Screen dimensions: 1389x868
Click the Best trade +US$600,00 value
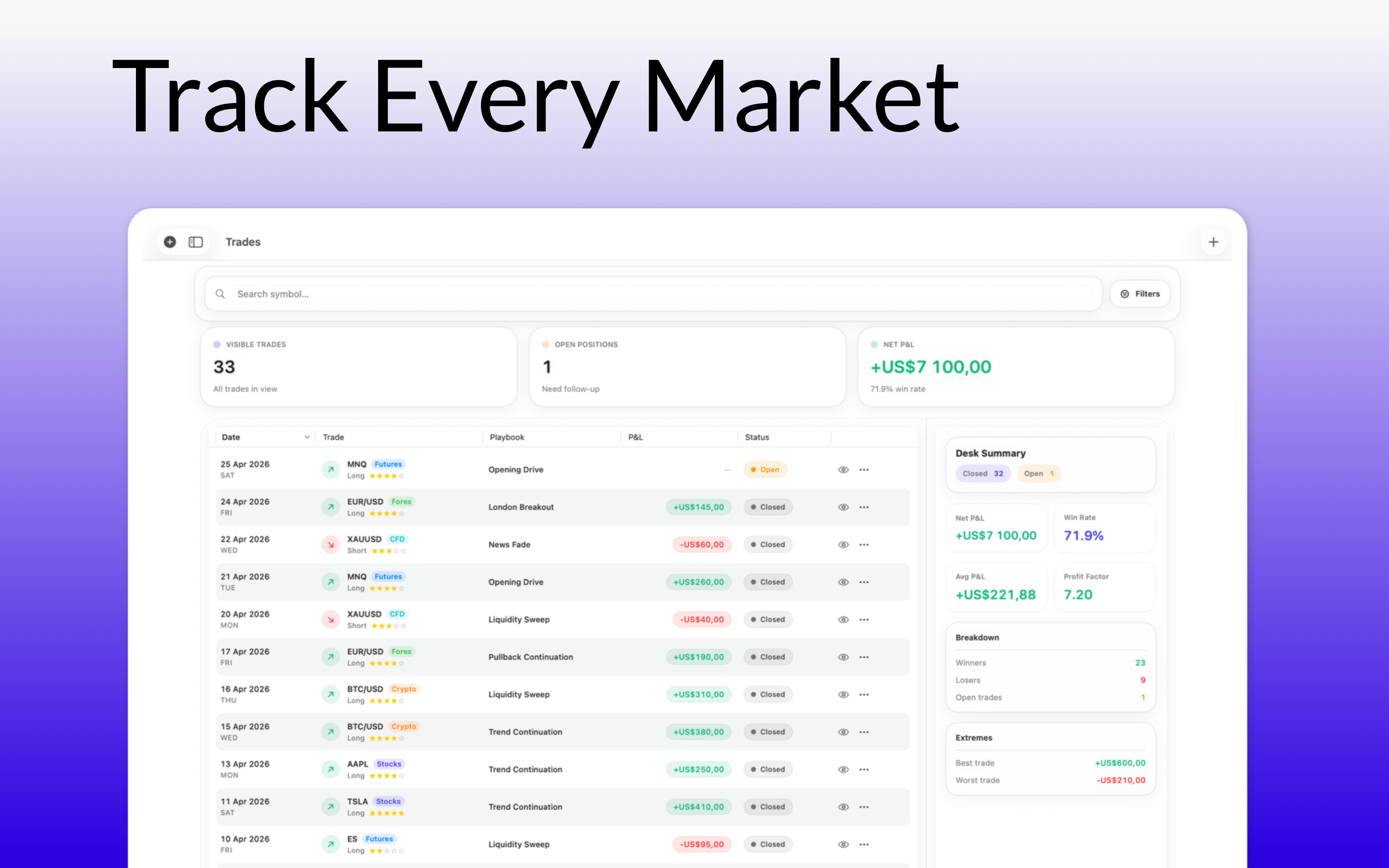pyautogui.click(x=1120, y=763)
